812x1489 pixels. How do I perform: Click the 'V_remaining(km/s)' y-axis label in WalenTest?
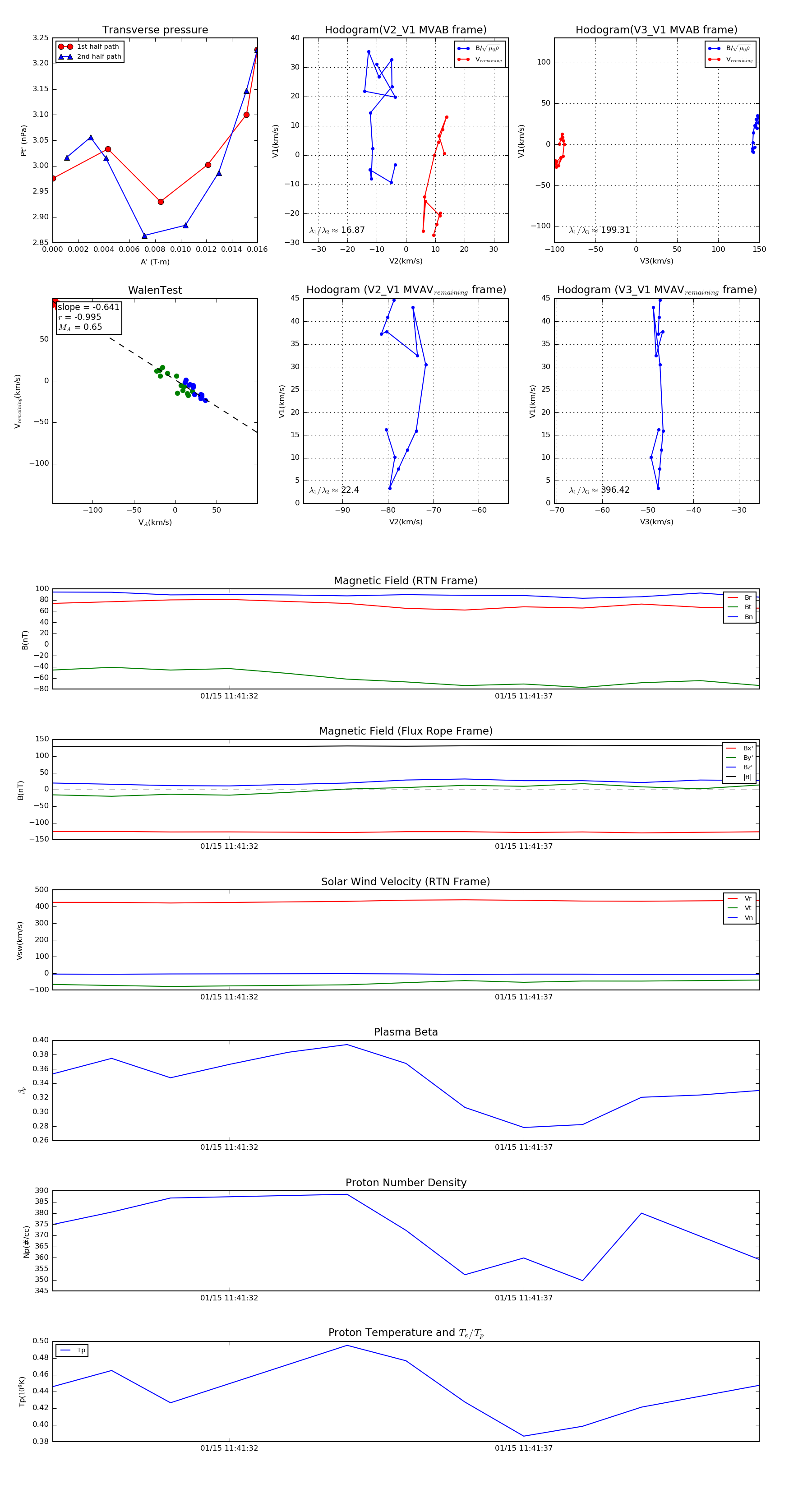18,401
